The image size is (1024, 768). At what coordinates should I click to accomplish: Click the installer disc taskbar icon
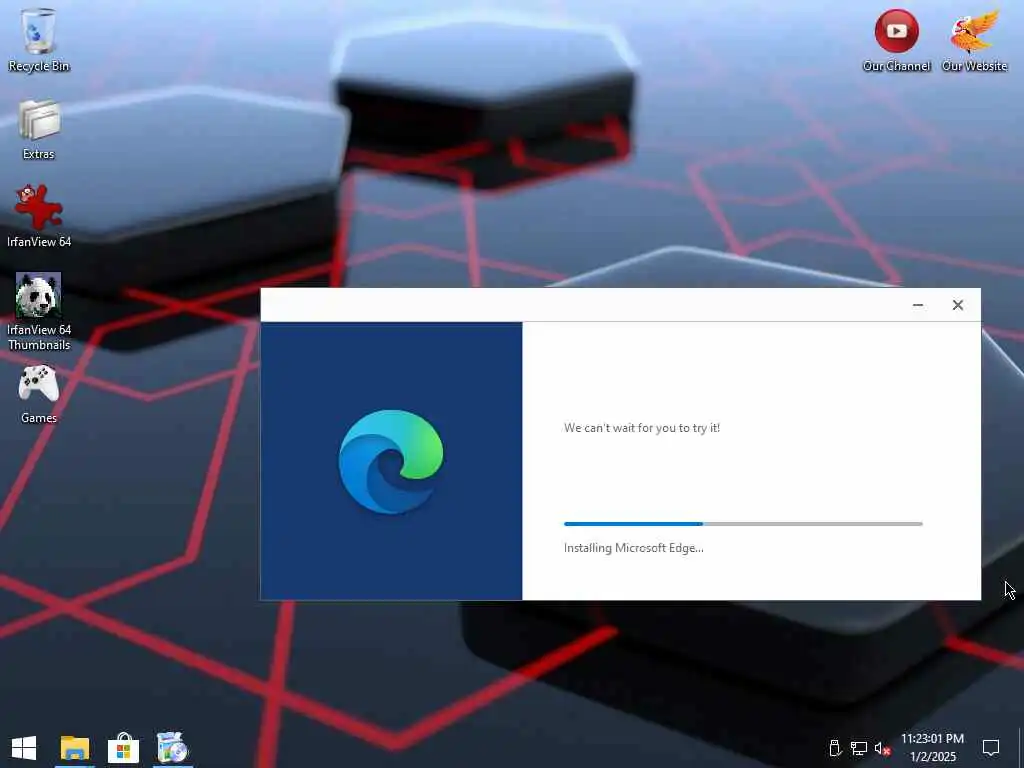173,748
